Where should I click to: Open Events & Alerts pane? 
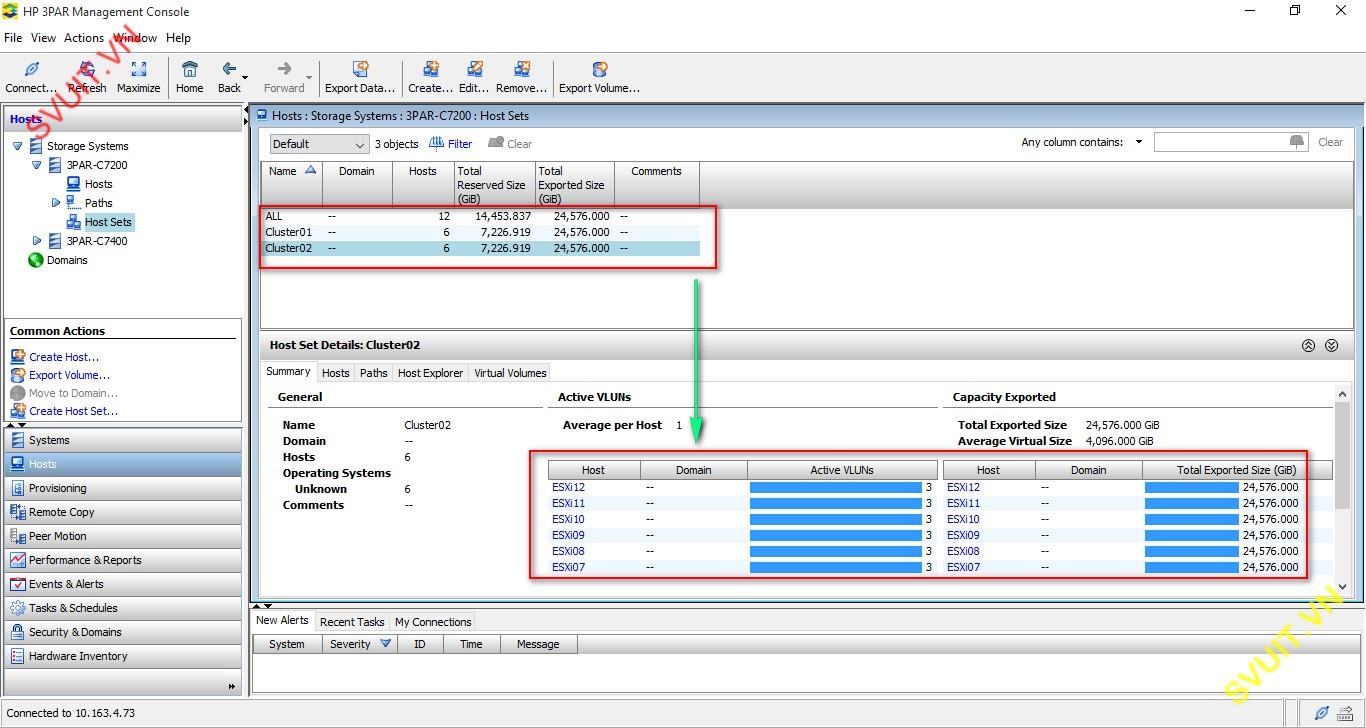(x=123, y=584)
